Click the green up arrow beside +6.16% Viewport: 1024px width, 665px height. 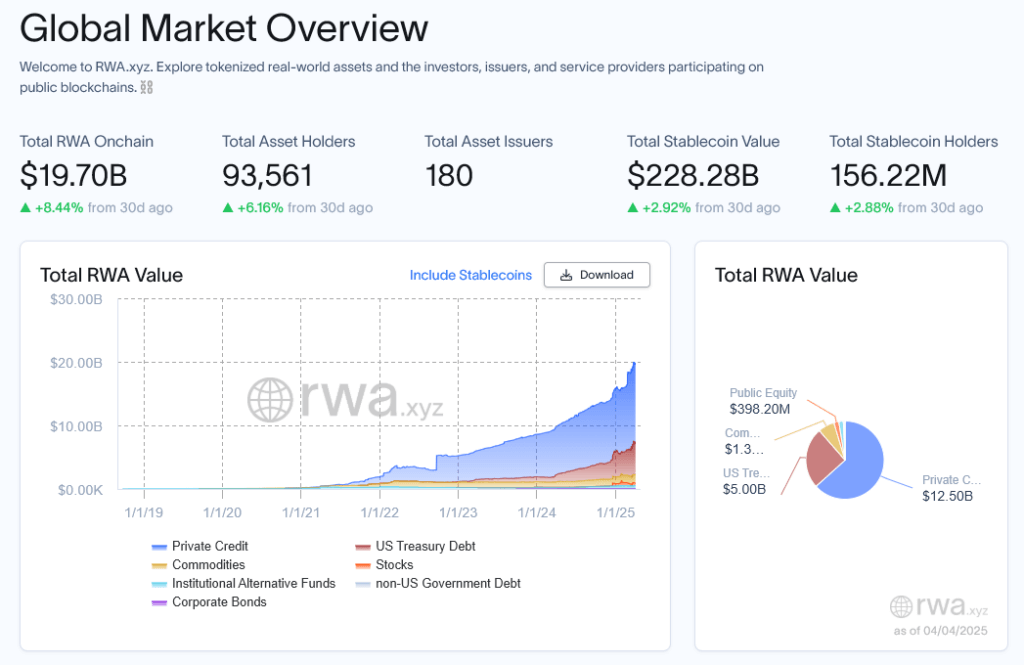click(x=228, y=208)
